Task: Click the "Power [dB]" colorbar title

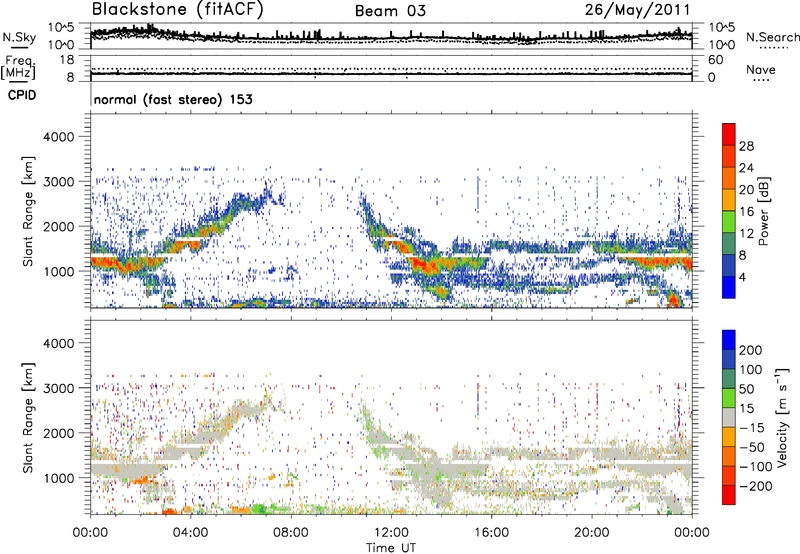Action: point(764,211)
